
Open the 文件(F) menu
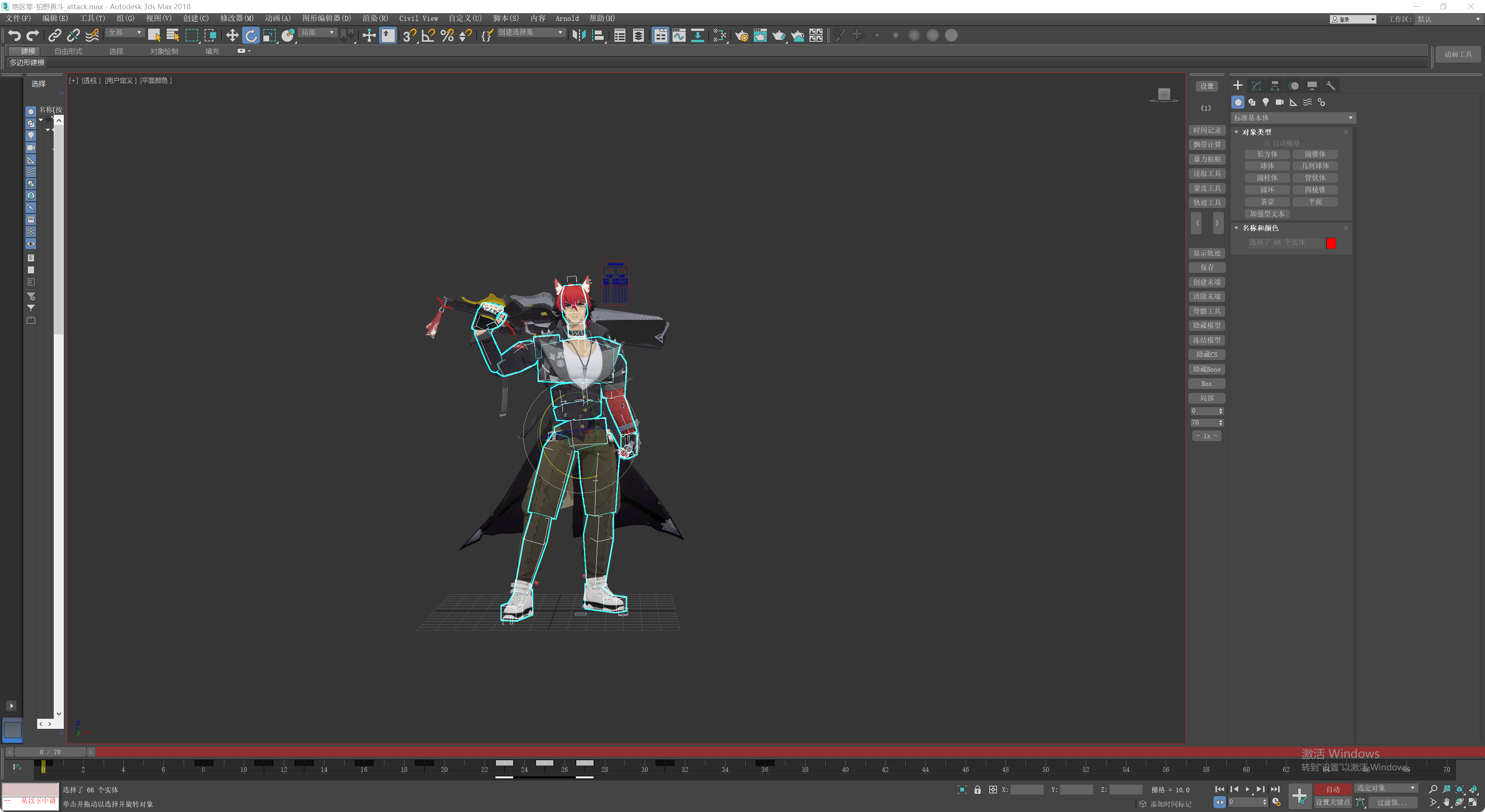click(19, 19)
